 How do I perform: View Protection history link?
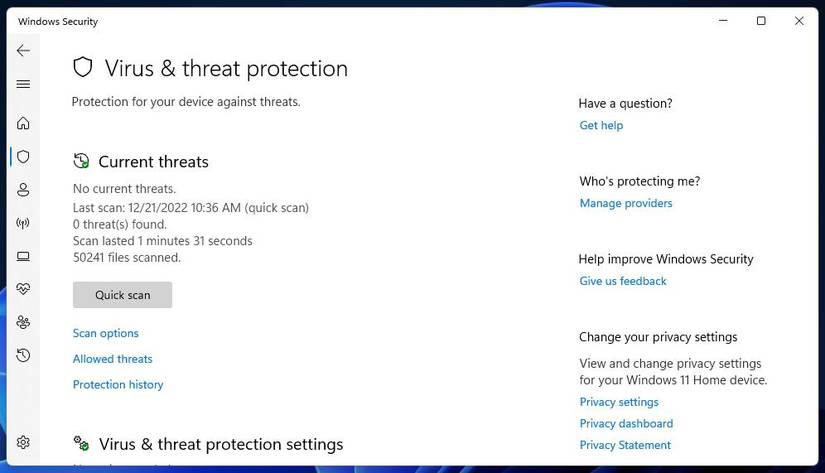click(118, 385)
